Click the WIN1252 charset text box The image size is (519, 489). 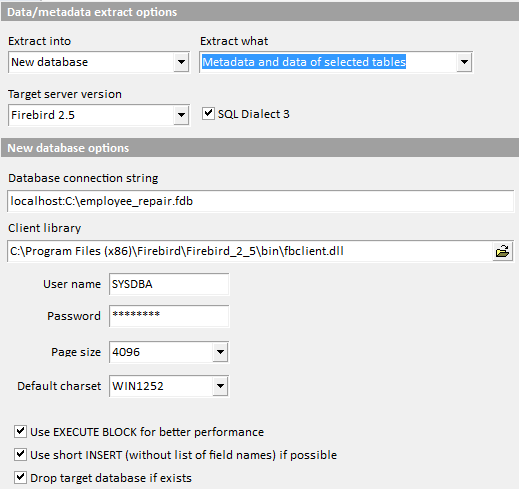(161, 386)
